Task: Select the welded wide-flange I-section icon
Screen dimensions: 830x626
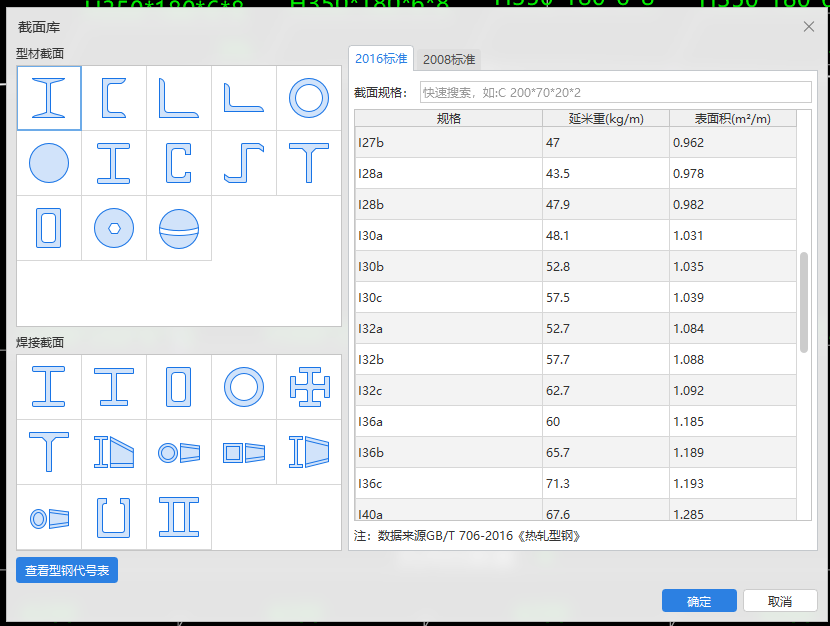Action: tap(114, 387)
